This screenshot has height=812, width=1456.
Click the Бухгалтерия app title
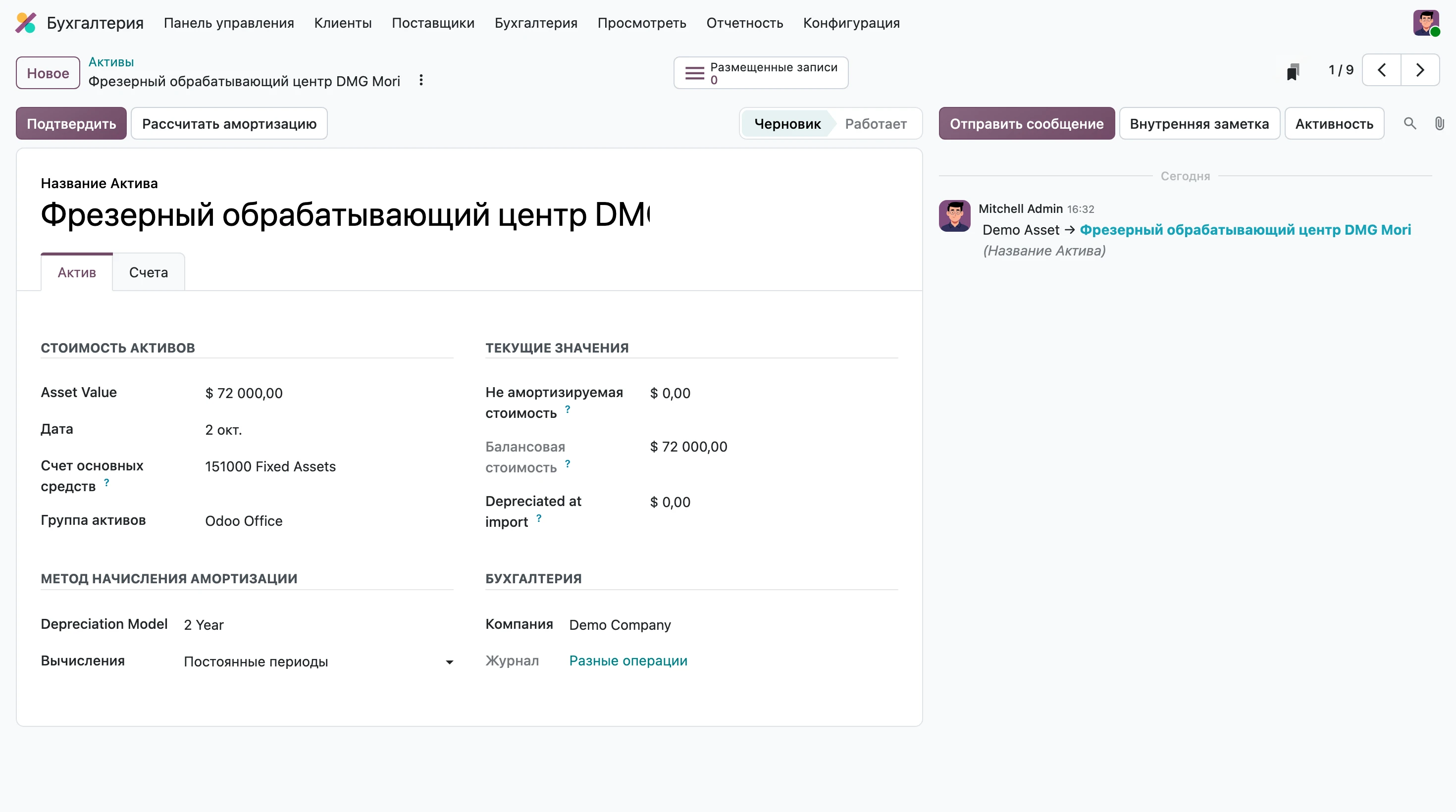click(x=95, y=23)
